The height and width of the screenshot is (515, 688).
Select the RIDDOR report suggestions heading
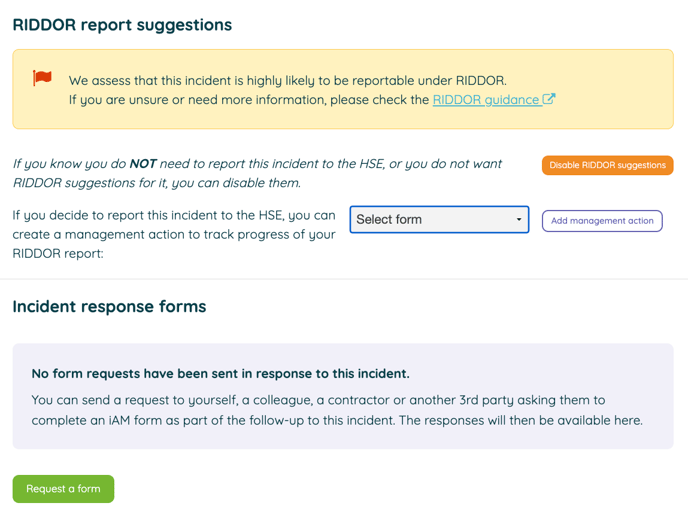(x=122, y=25)
